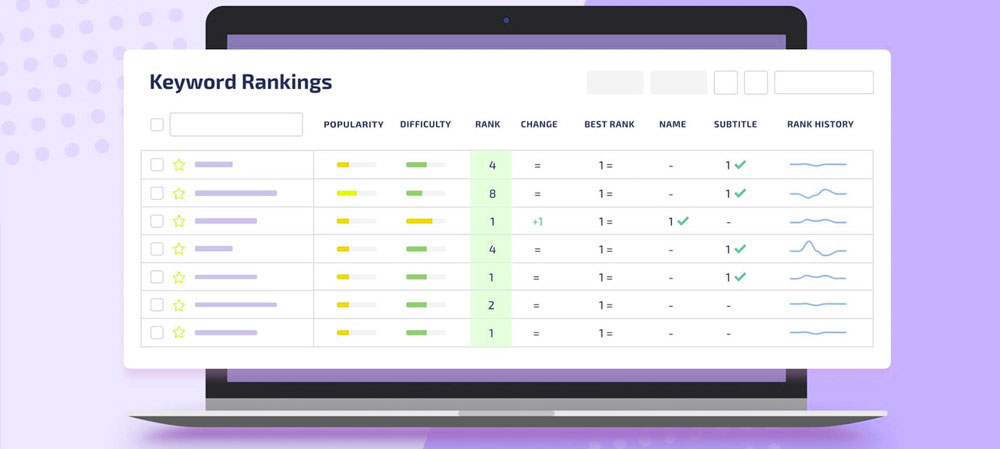
Task: Click the wide outlined field at top right
Action: [824, 82]
